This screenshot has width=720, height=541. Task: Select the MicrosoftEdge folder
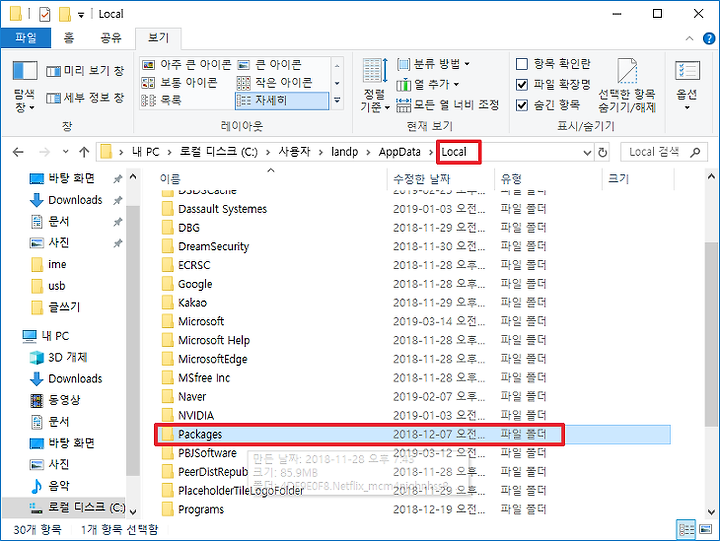213,360
